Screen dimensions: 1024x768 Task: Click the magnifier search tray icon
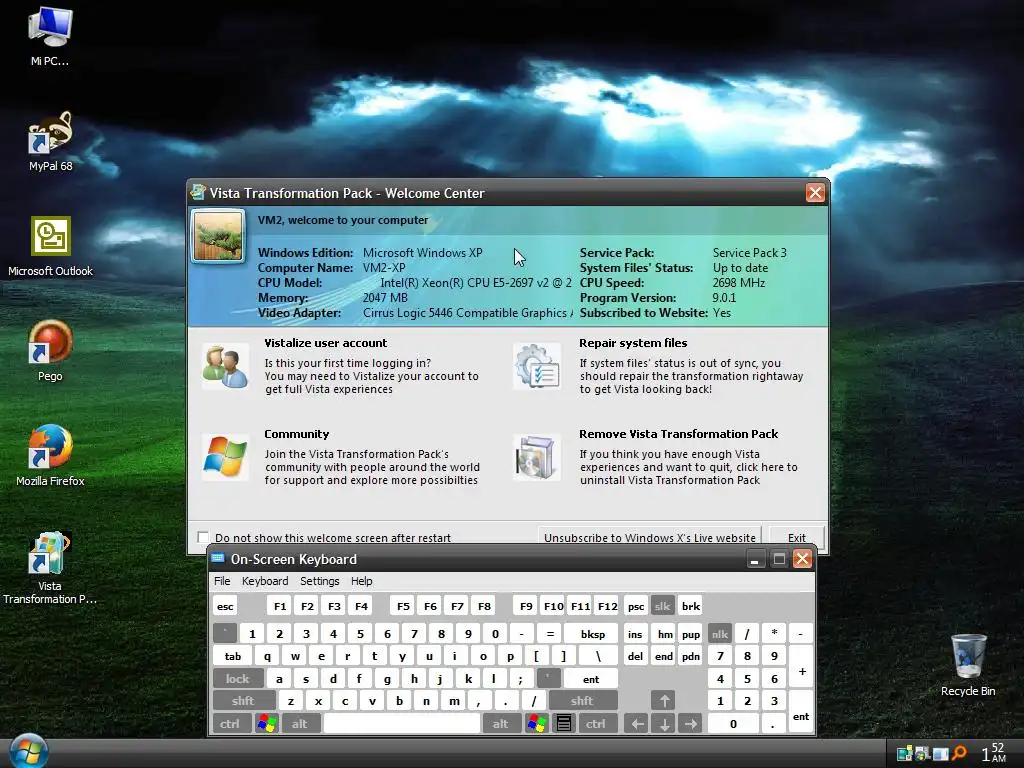coord(959,754)
